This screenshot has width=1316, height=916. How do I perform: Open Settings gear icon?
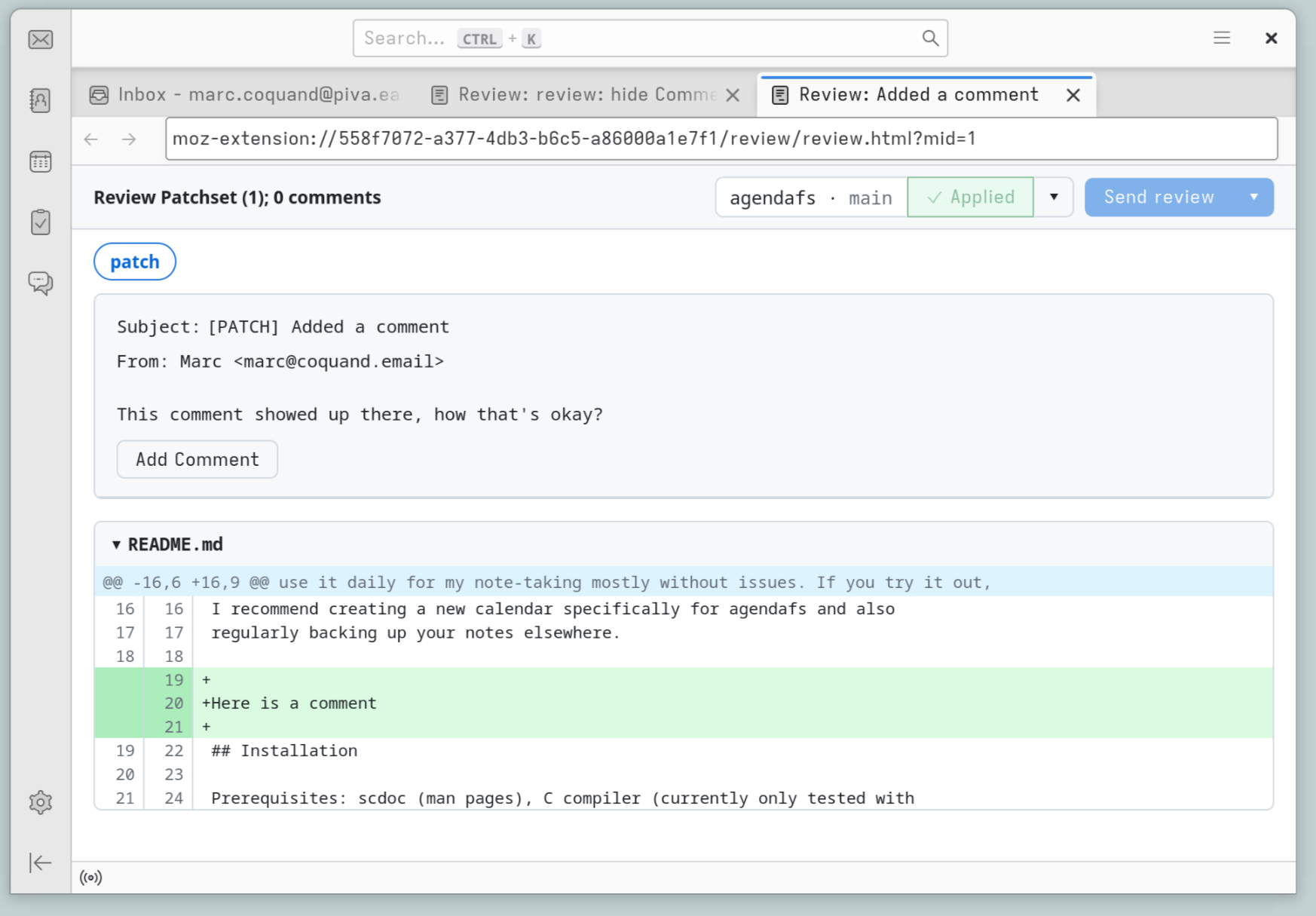41,802
